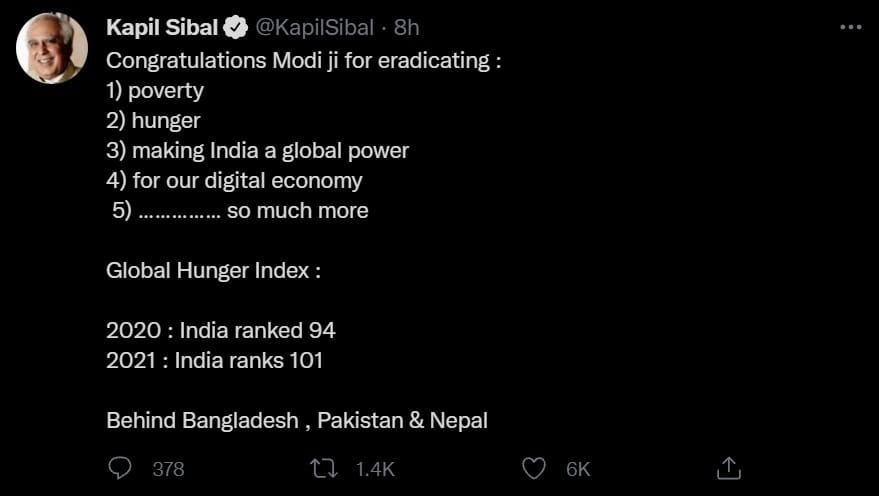Click the "Congratulations Modi ji" opening line
879x496 pixels.
[303, 61]
